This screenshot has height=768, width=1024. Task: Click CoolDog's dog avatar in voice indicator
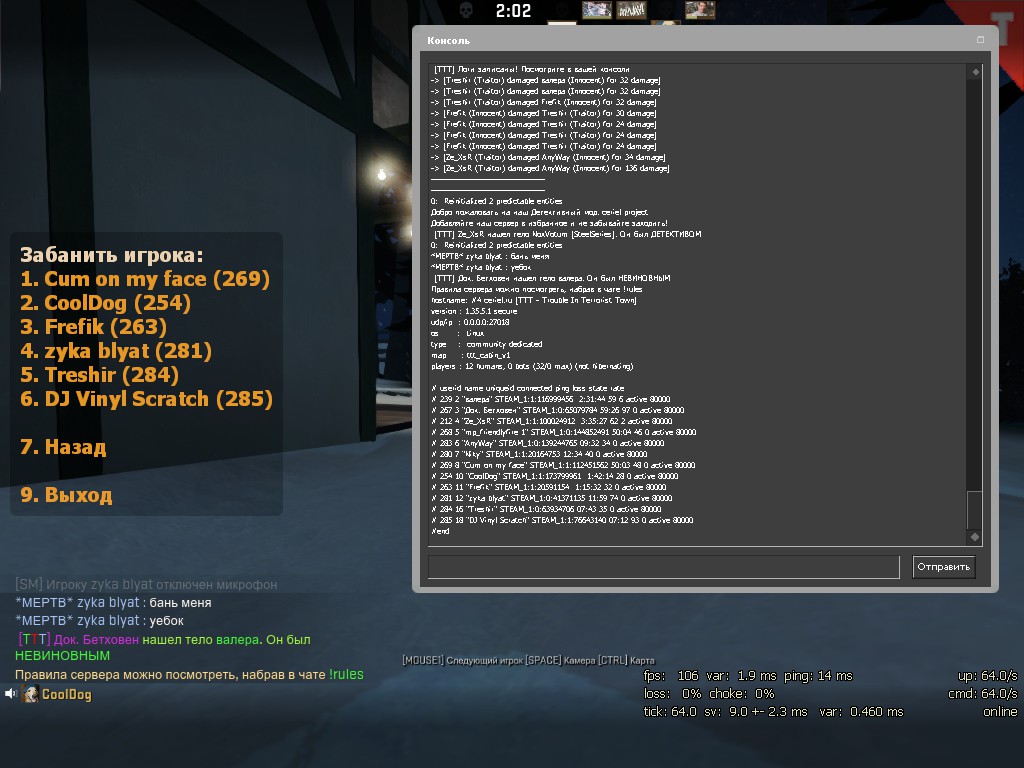pos(31,694)
